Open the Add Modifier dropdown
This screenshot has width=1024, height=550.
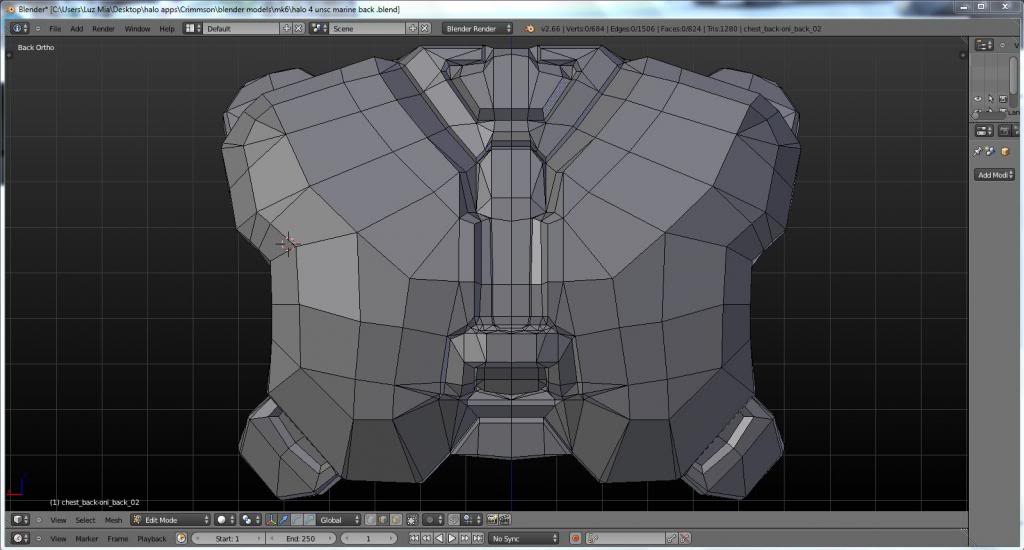(995, 174)
